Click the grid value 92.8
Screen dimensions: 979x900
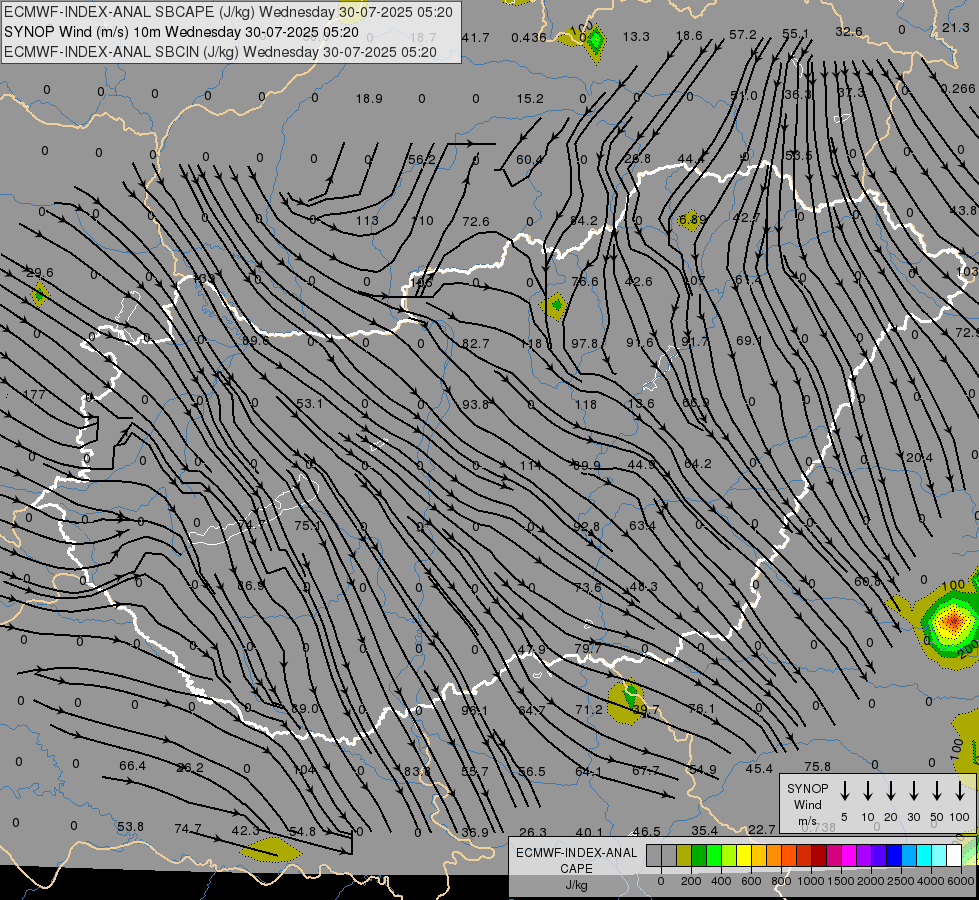coord(587,526)
